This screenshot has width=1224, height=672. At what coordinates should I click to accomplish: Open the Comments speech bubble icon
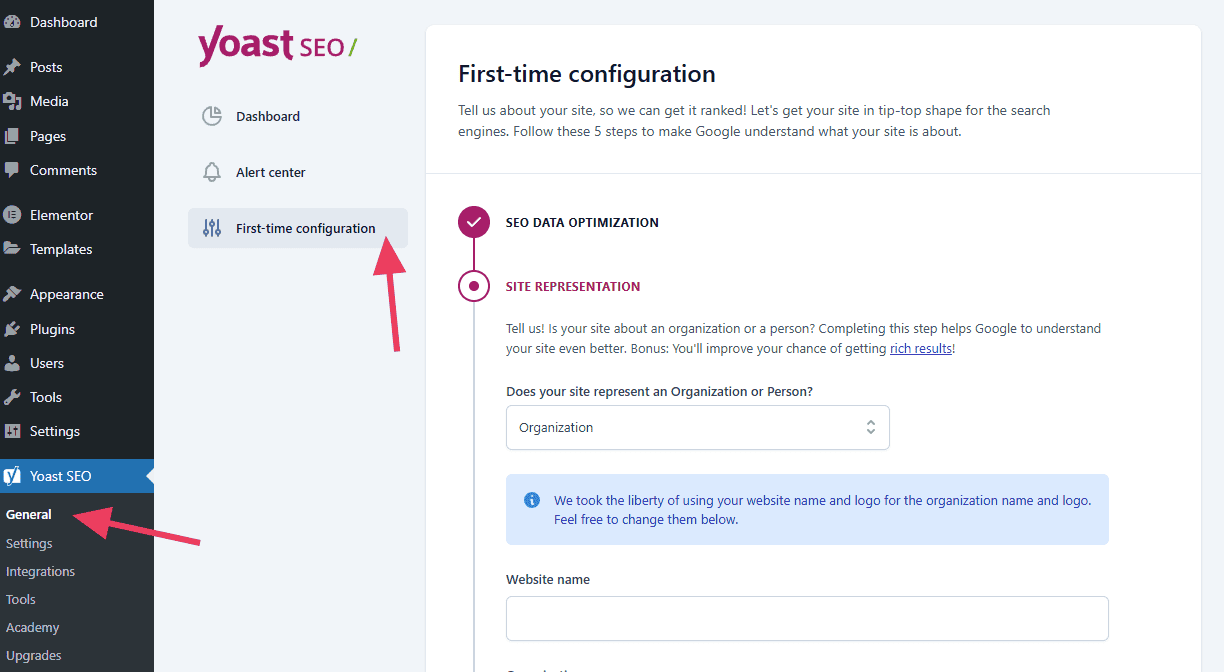16,170
